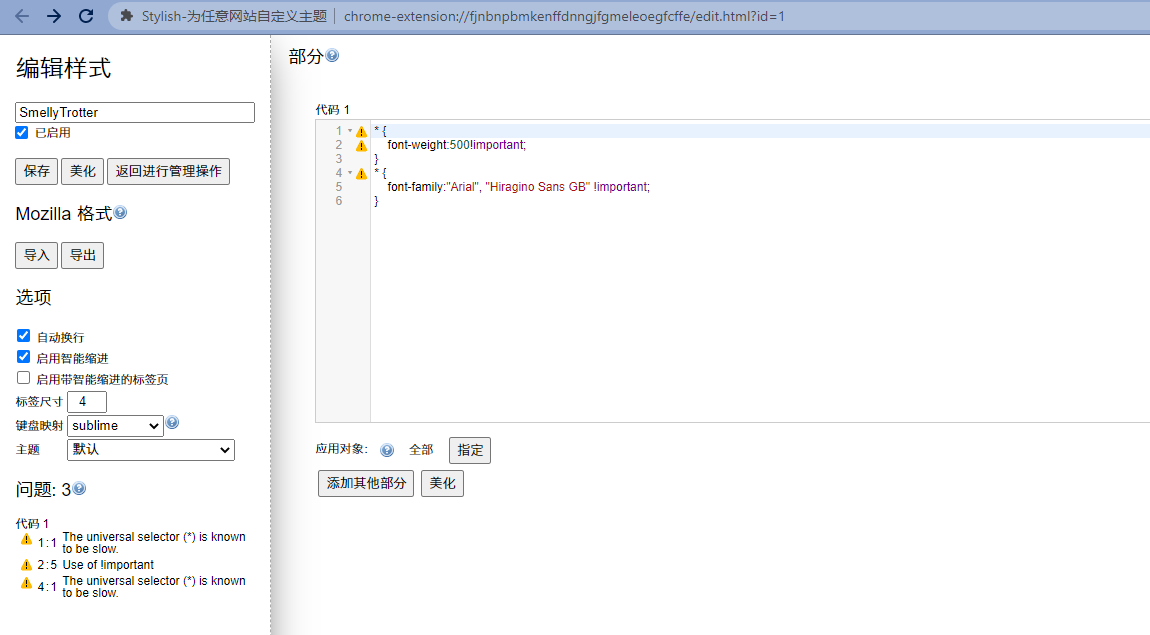The width and height of the screenshot is (1150, 635).
Task: Click the 指定 button
Action: tap(470, 450)
